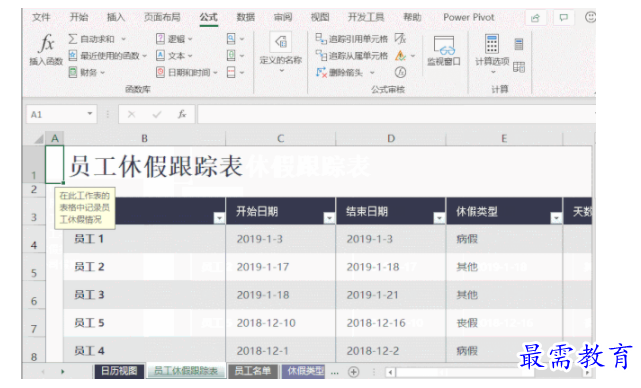Open Logical (逻辑) functions menu
The height and width of the screenshot is (388, 641).
tap(174, 39)
